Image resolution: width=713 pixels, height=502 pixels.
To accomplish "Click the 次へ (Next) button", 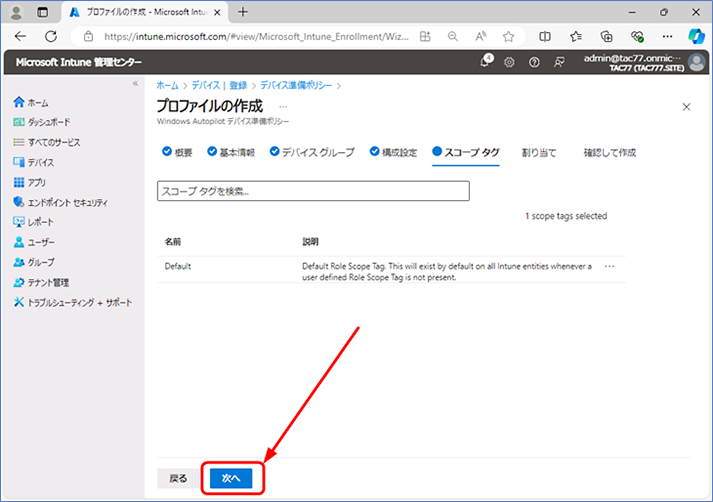I will point(231,478).
